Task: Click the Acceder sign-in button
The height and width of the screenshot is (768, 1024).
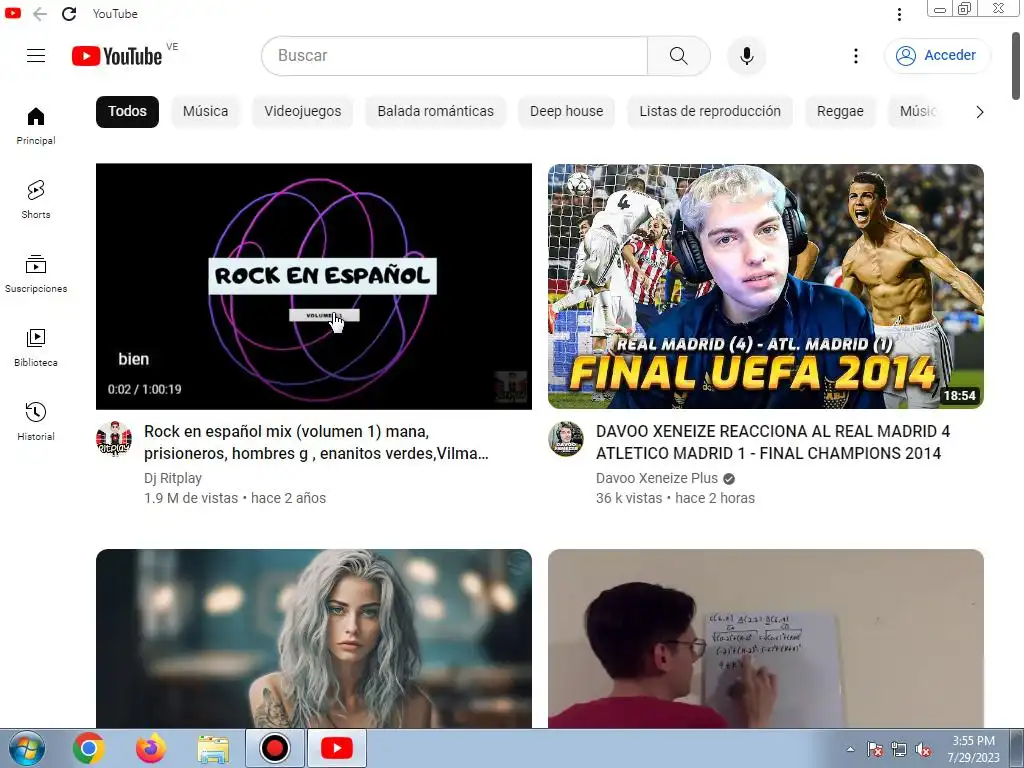Action: click(937, 56)
